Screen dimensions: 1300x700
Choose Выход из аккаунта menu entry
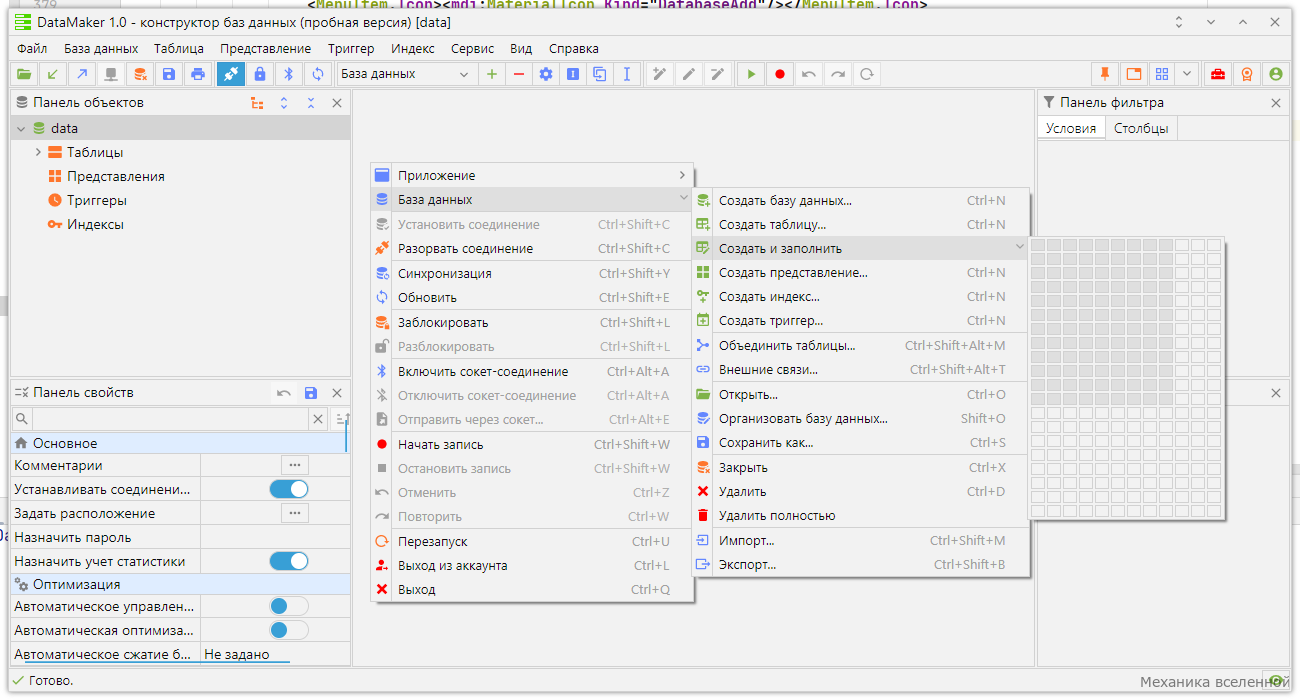point(532,565)
